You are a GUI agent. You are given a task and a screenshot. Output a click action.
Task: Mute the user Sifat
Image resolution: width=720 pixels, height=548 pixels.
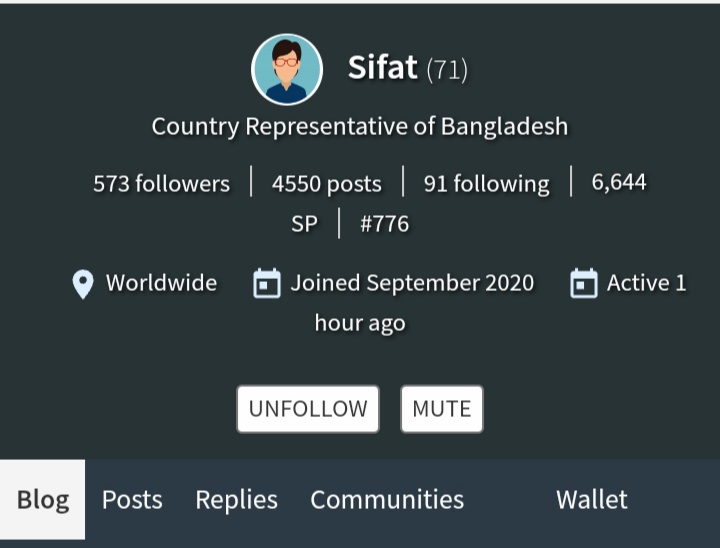tap(442, 409)
